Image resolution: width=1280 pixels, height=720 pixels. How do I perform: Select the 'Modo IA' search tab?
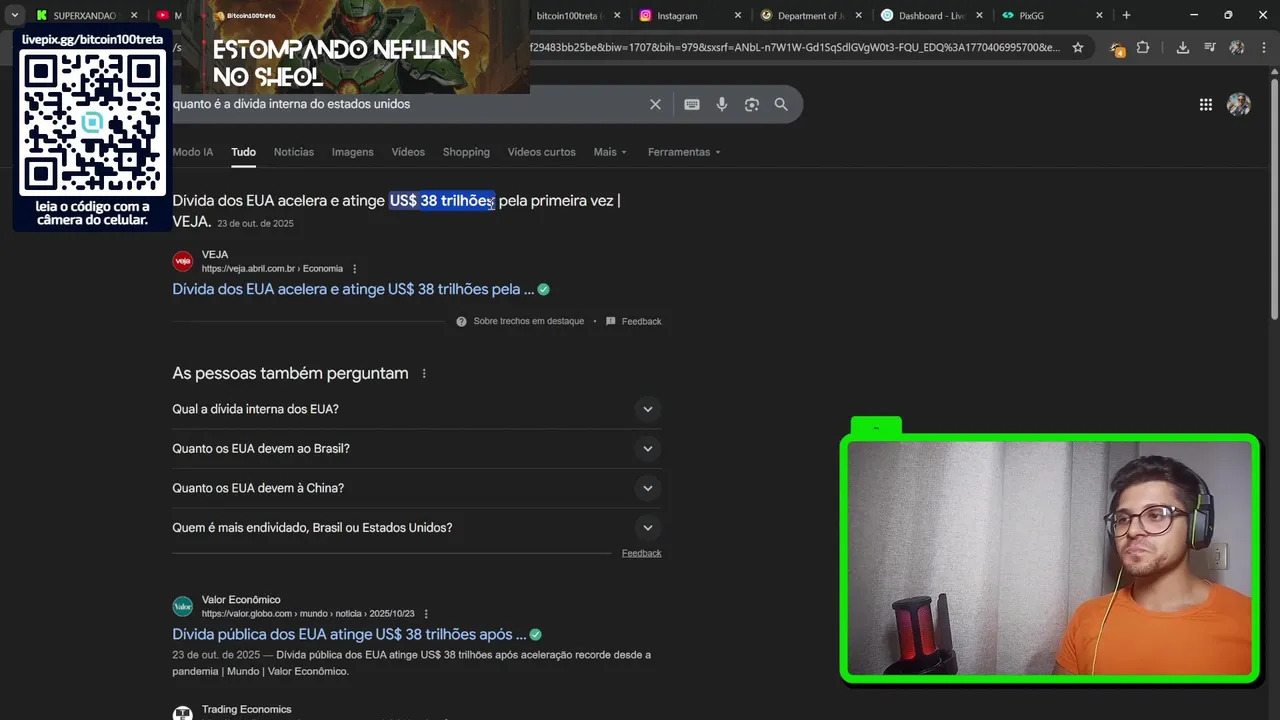tap(193, 152)
